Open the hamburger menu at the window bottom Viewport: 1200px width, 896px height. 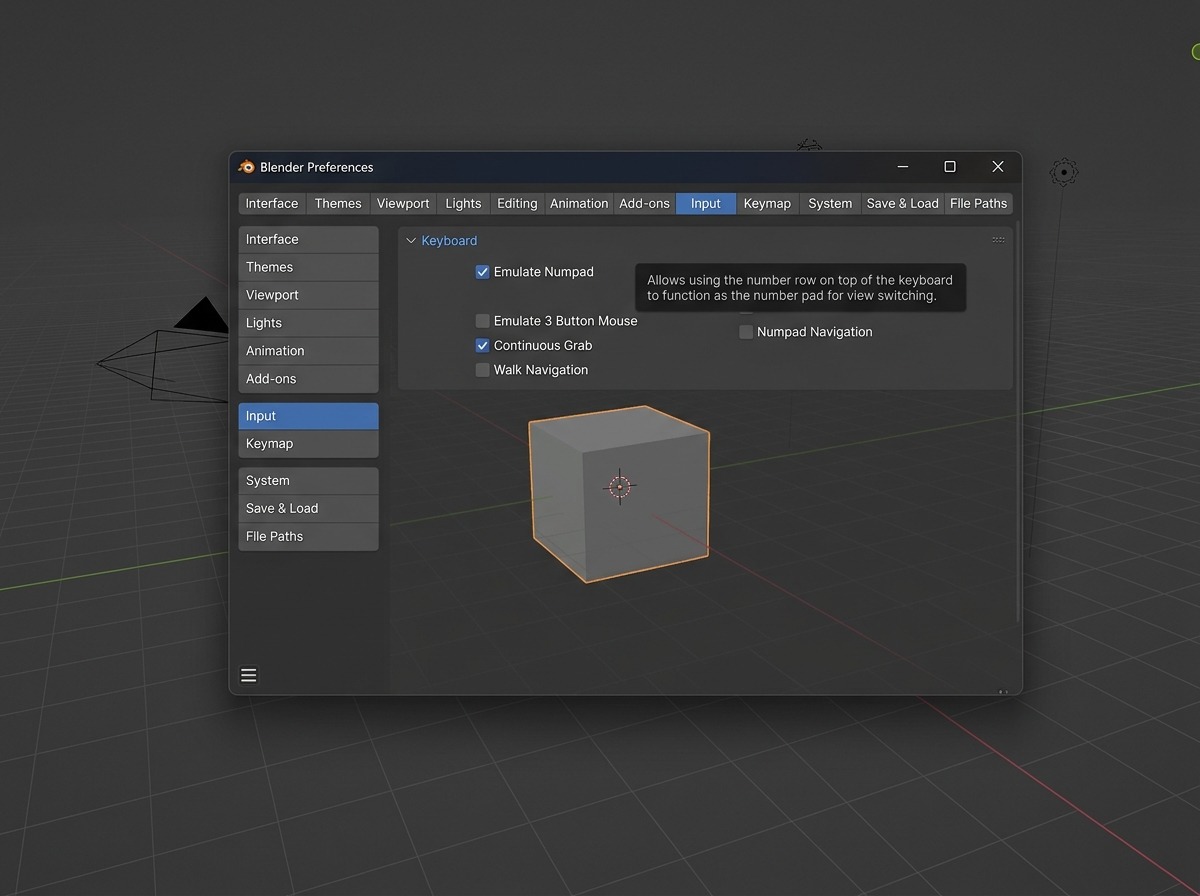point(249,675)
